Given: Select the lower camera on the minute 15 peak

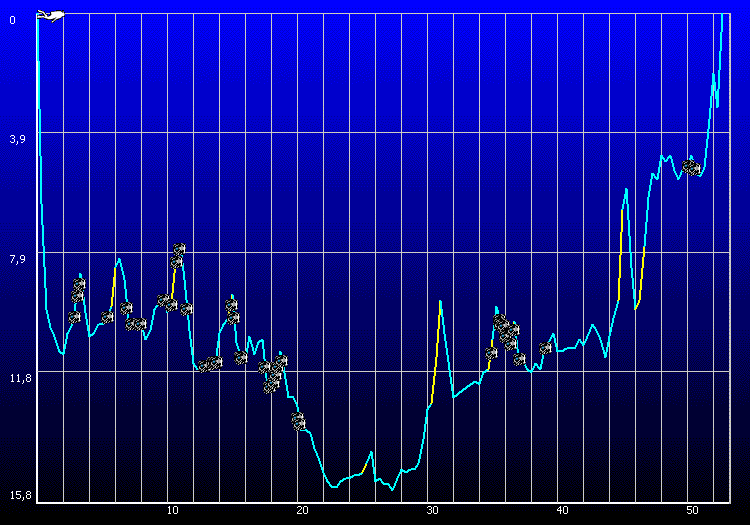Looking at the screenshot, I should 233,317.
